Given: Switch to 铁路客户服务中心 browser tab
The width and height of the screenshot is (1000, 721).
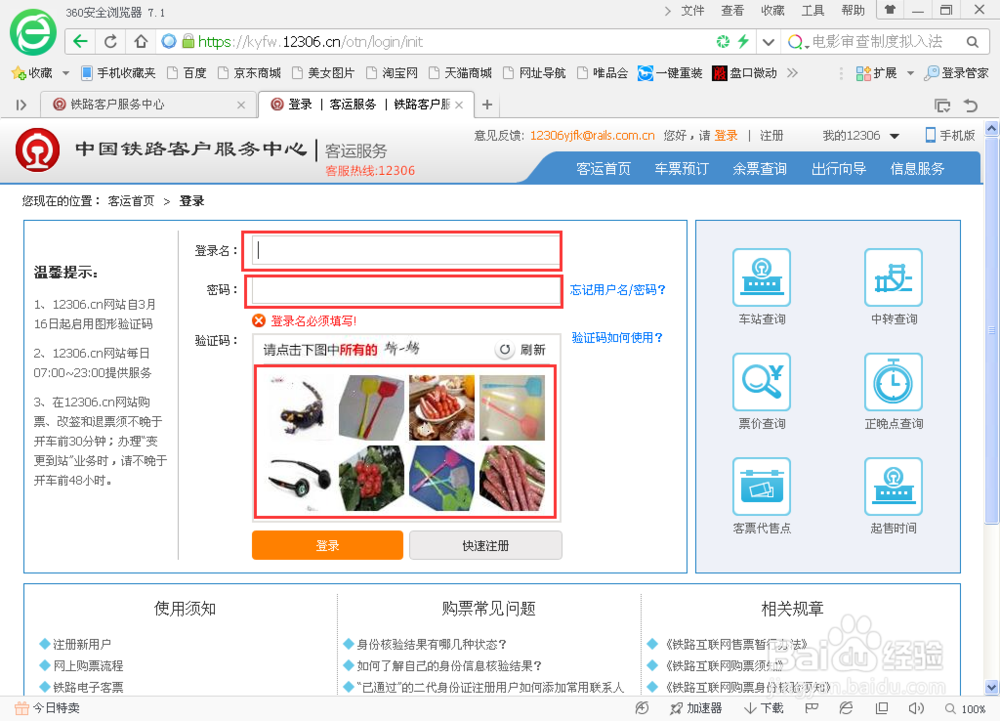Looking at the screenshot, I should click(x=145, y=103).
